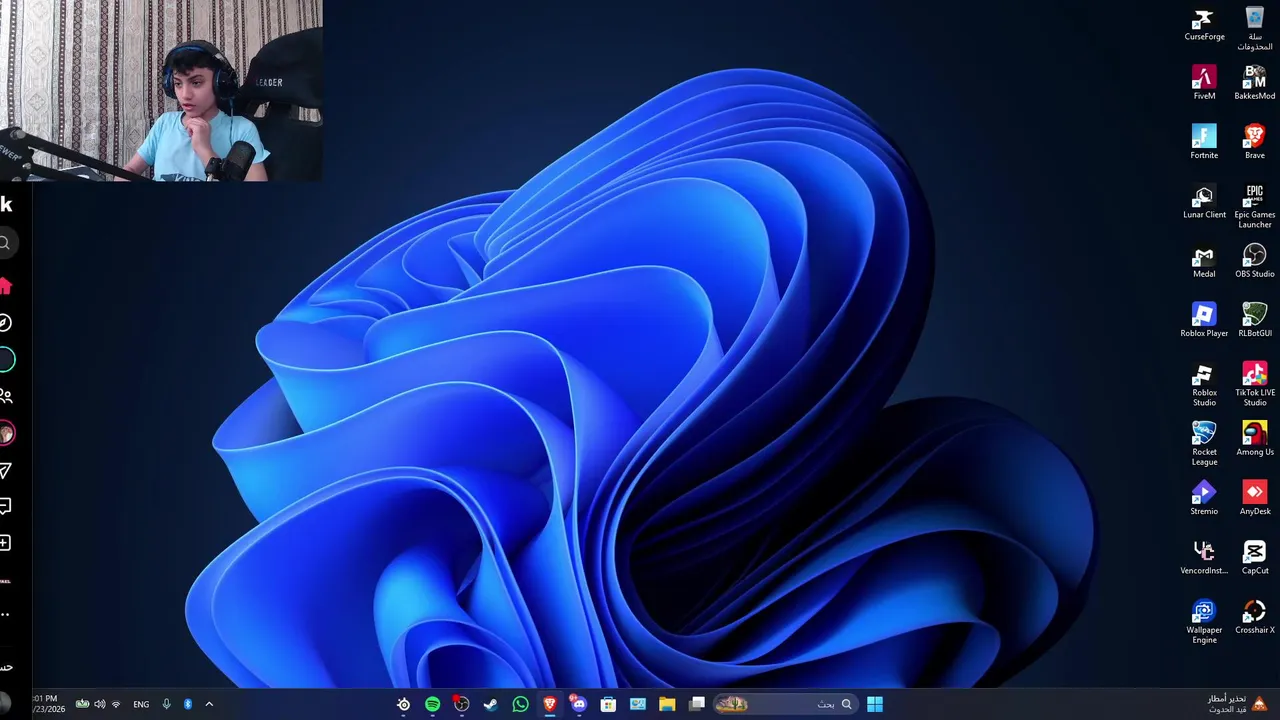Click the TikTok Upload plus icon
The height and width of the screenshot is (720, 1280).
click(5, 543)
